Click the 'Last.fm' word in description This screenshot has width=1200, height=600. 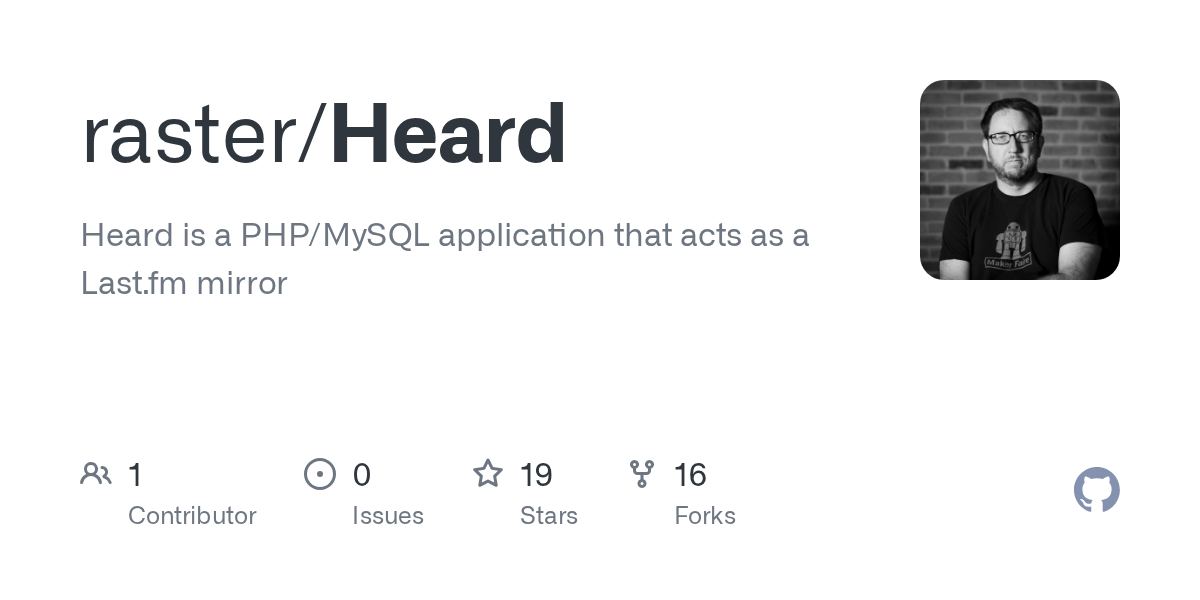(x=134, y=284)
